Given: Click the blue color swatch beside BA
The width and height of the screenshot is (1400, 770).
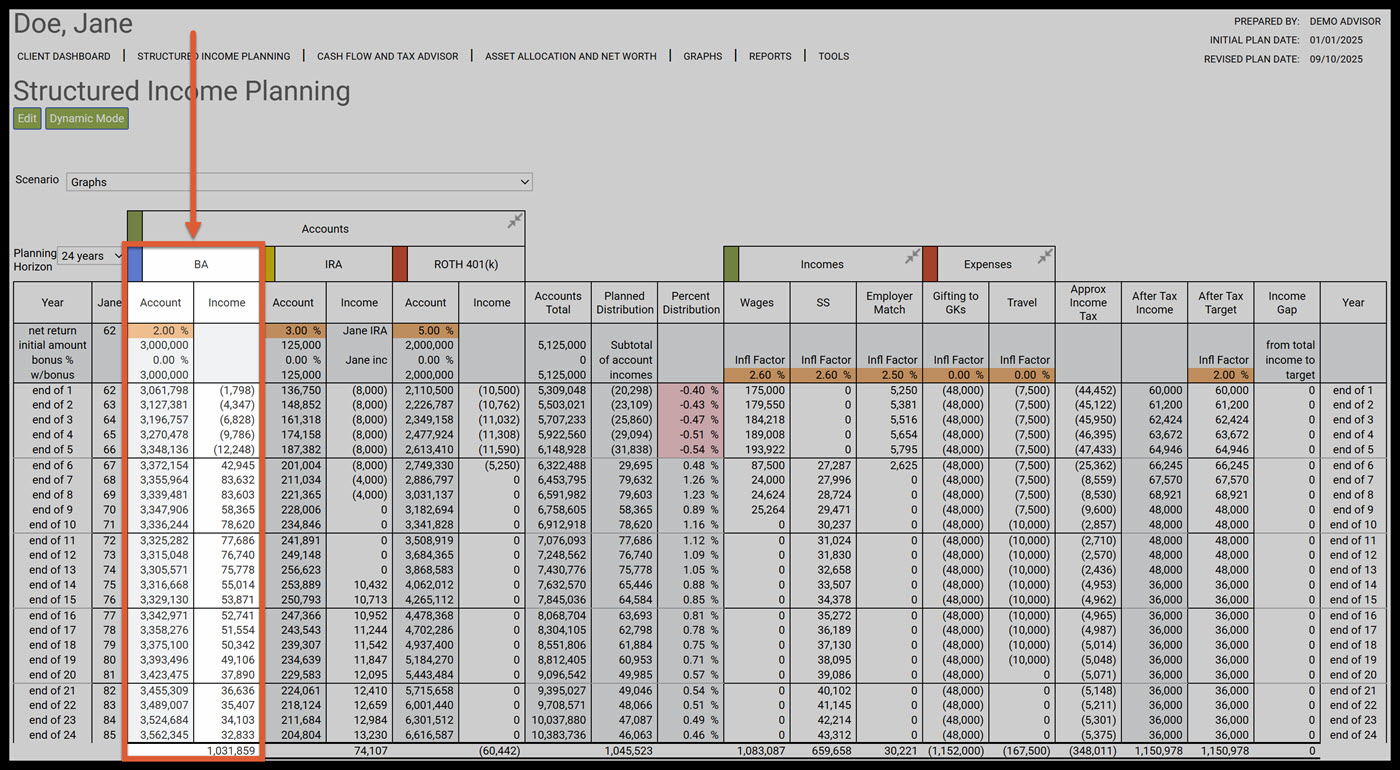Looking at the screenshot, I should tap(135, 264).
